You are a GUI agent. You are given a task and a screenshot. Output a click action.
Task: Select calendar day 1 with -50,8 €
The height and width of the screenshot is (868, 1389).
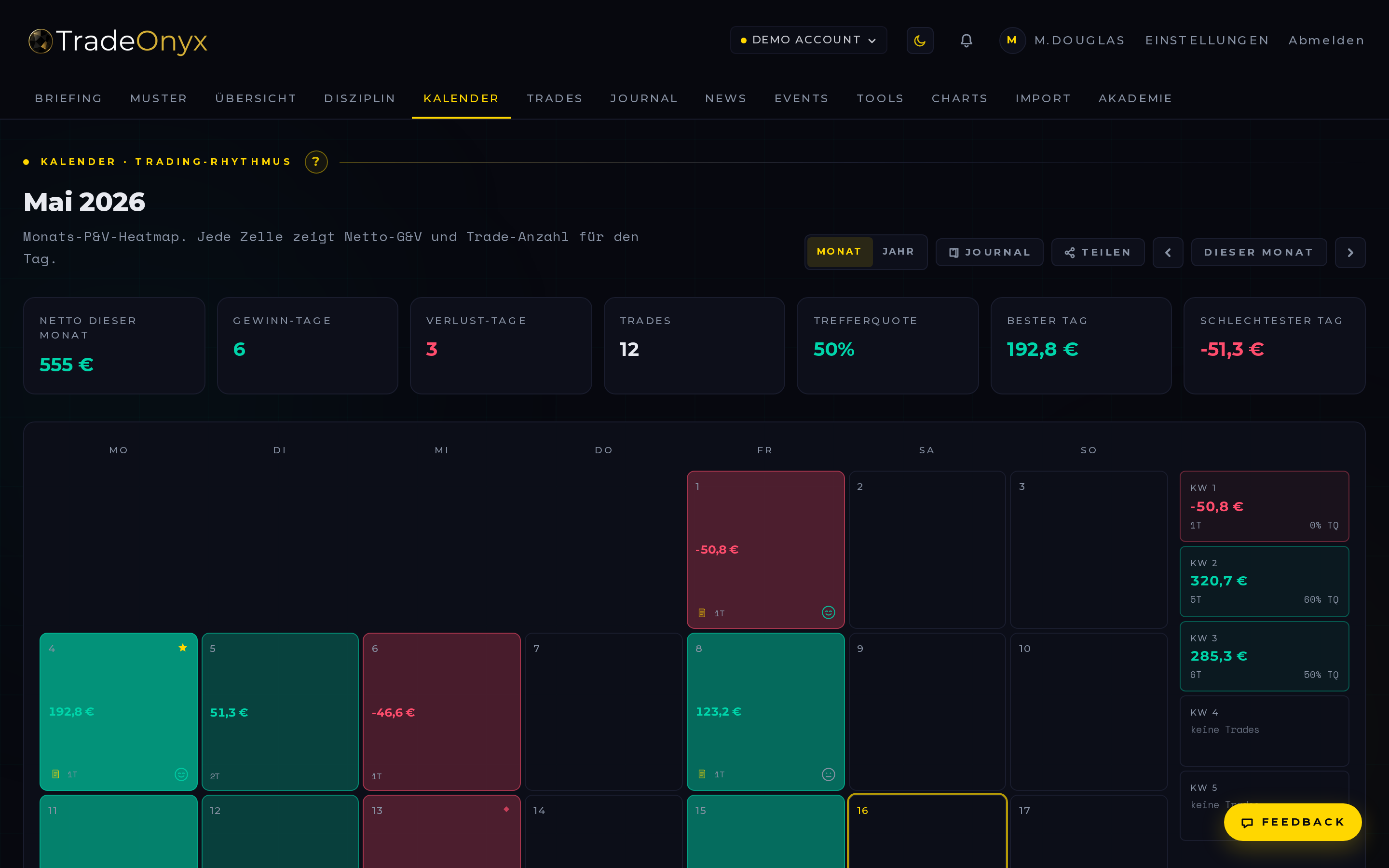coord(766,549)
